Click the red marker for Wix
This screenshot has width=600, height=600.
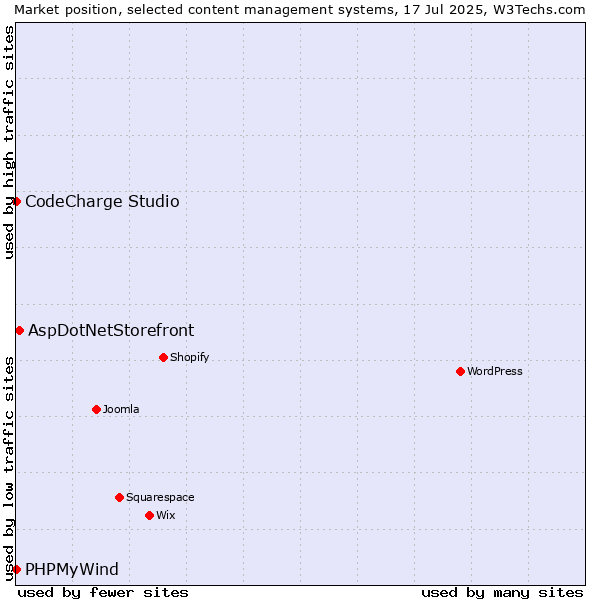(x=150, y=515)
